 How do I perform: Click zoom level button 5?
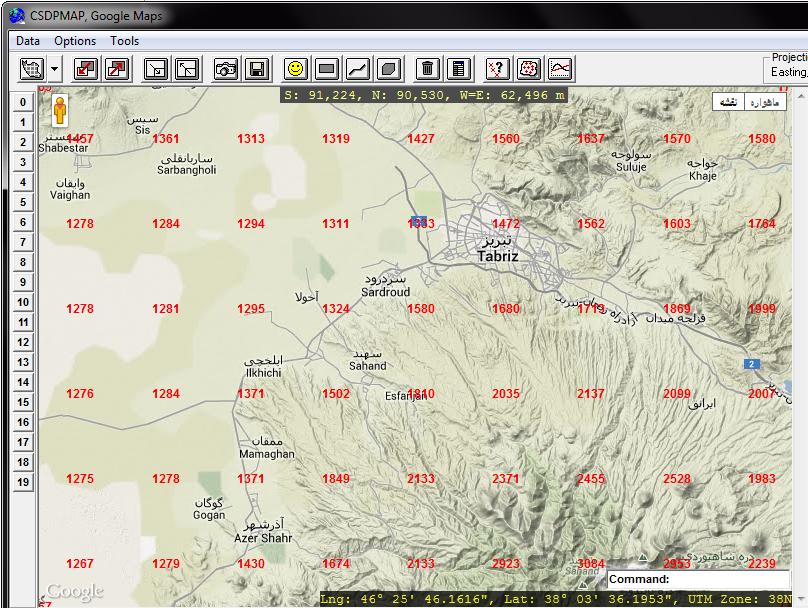tap(23, 202)
